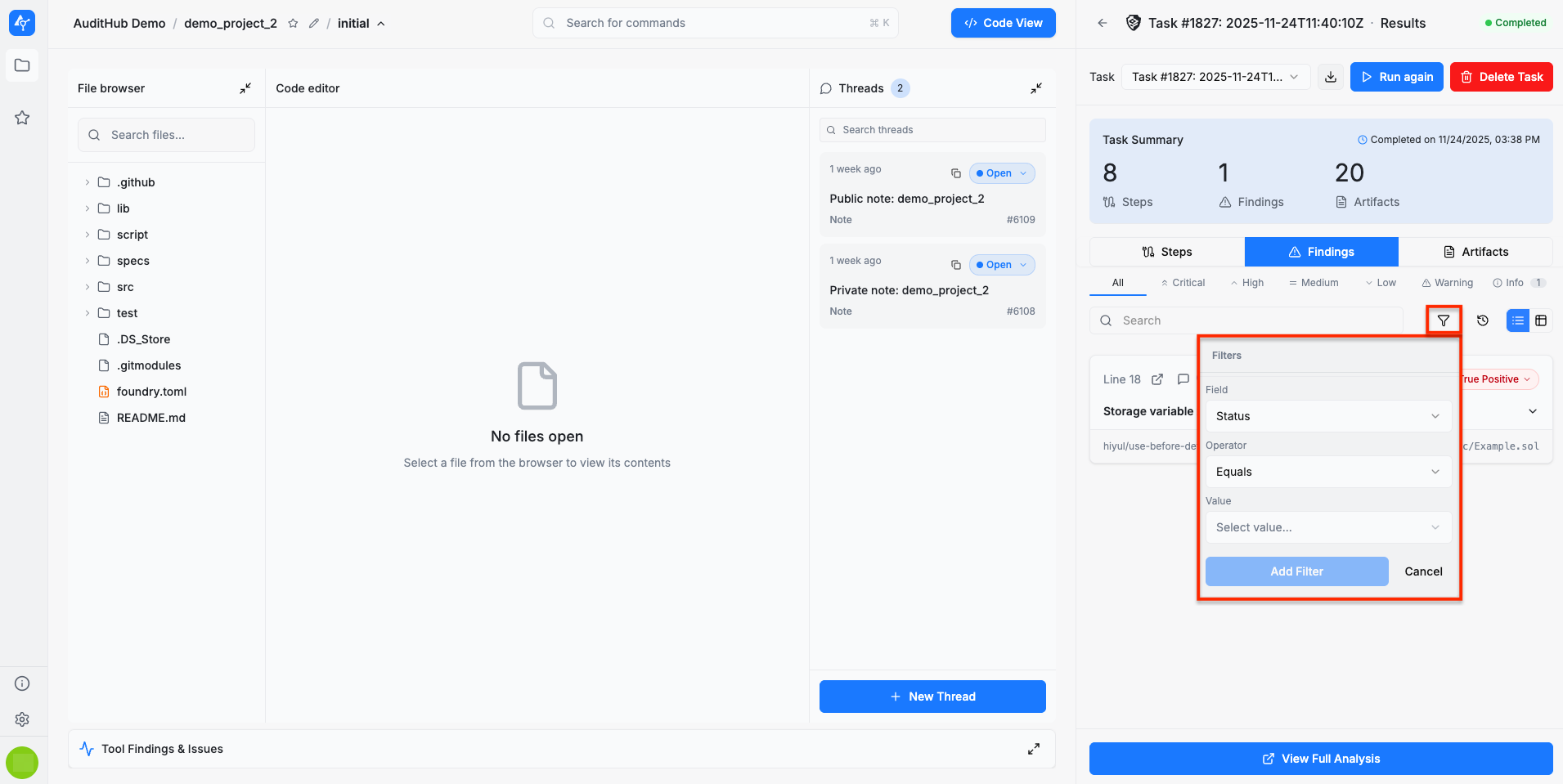Screen dimensions: 1563x784
Task: Switch to the Artifacts tab
Action: pyautogui.click(x=1475, y=252)
